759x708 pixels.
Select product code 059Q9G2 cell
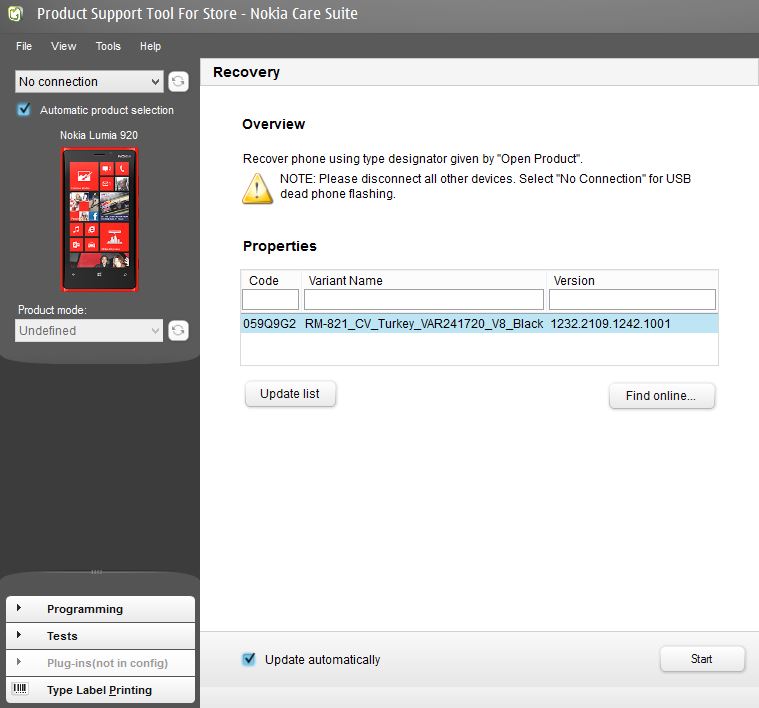click(x=270, y=323)
